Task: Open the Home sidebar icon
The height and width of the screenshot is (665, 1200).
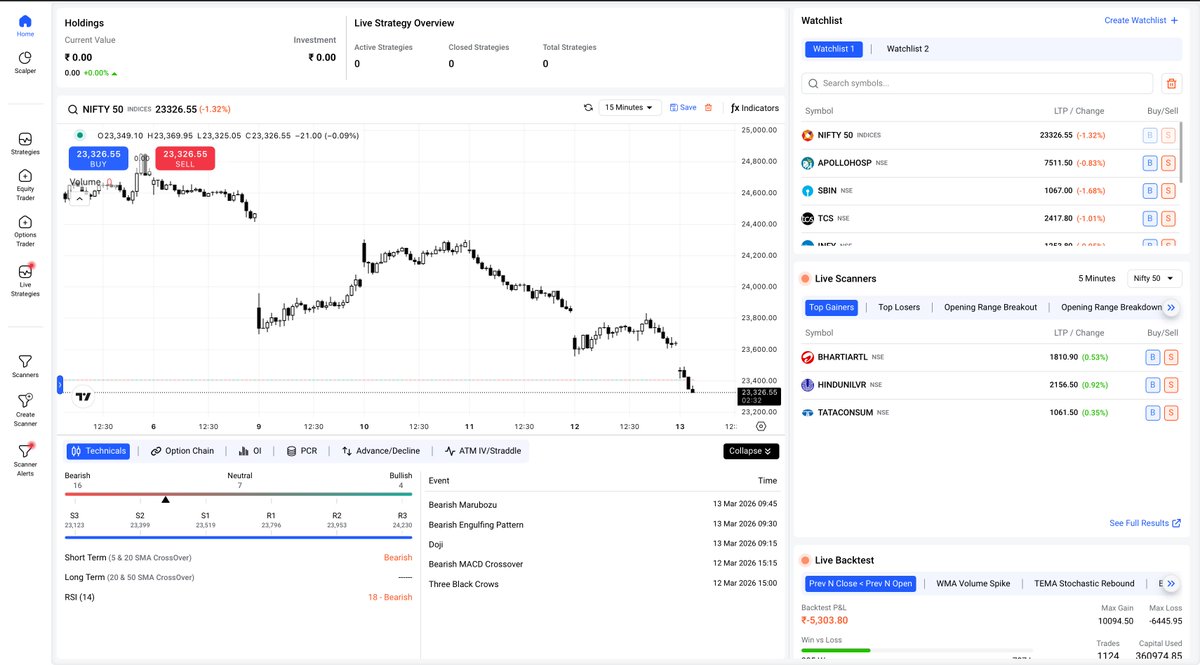Action: click(x=25, y=25)
